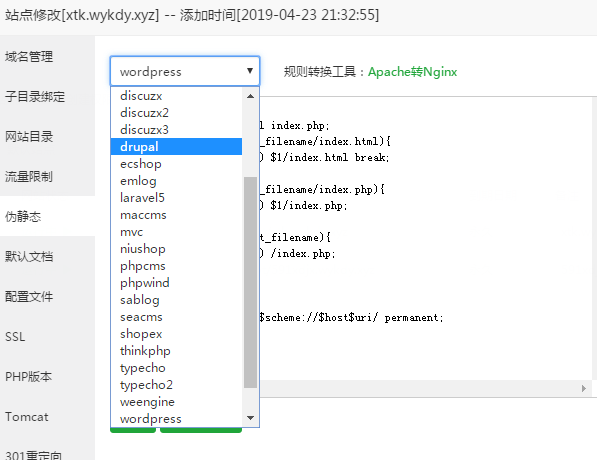Select weengine template
This screenshot has height=460, width=597.
click(176, 402)
